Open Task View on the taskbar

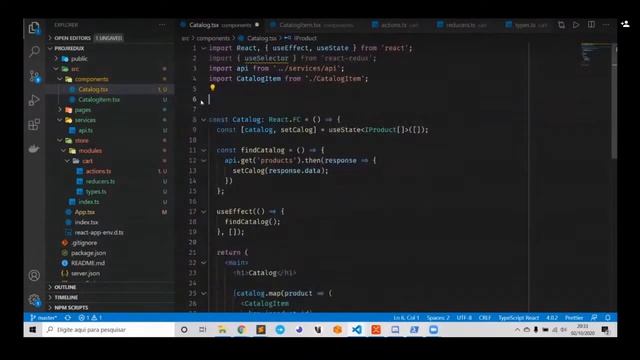(x=202, y=329)
